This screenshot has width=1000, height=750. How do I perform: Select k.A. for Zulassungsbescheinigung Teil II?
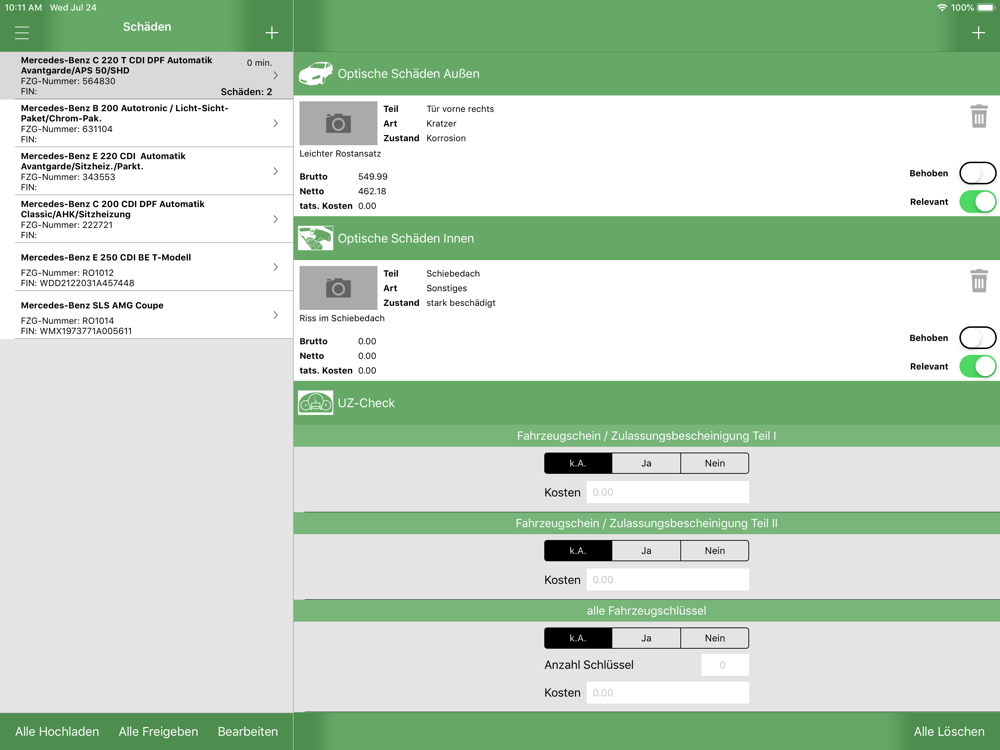[x=578, y=550]
